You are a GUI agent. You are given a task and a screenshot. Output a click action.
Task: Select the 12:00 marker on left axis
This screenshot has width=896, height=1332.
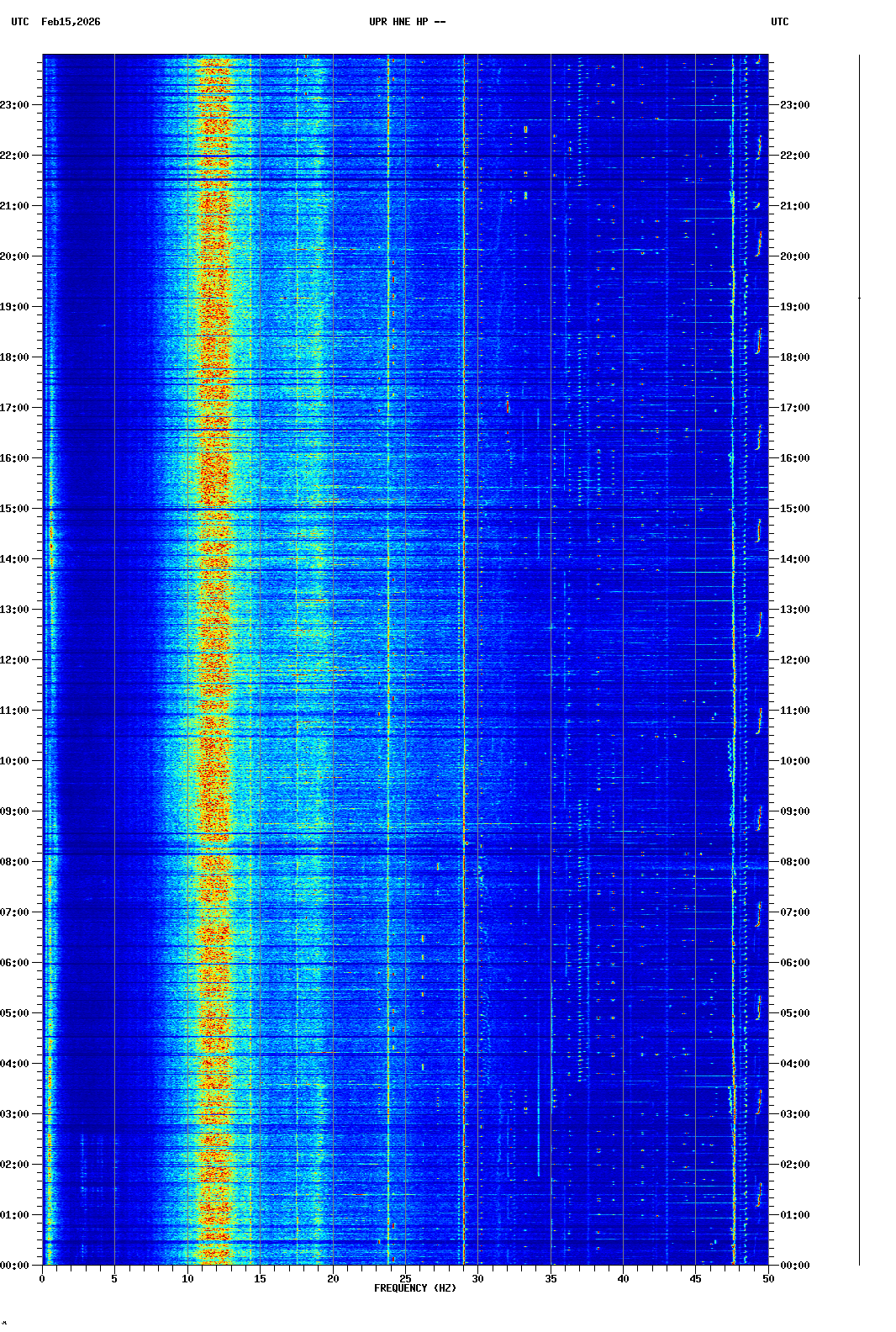[x=15, y=660]
